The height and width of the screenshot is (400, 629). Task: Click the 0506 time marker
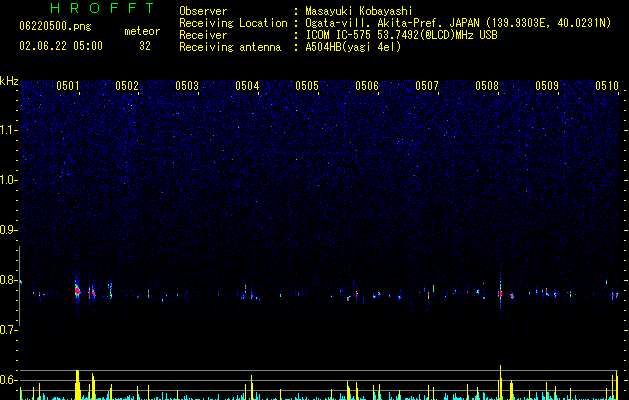click(x=367, y=86)
